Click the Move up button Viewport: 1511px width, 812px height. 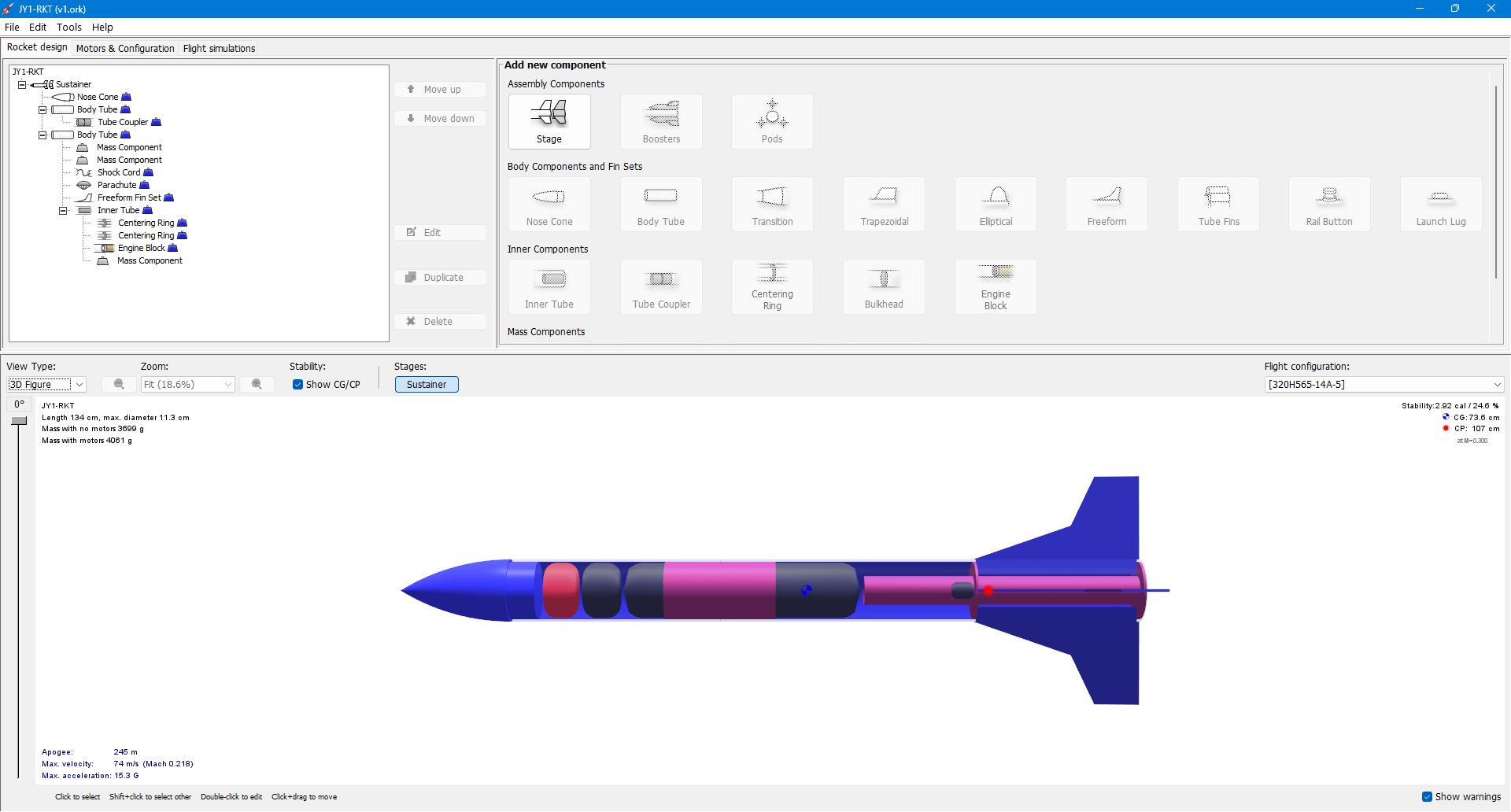click(440, 90)
